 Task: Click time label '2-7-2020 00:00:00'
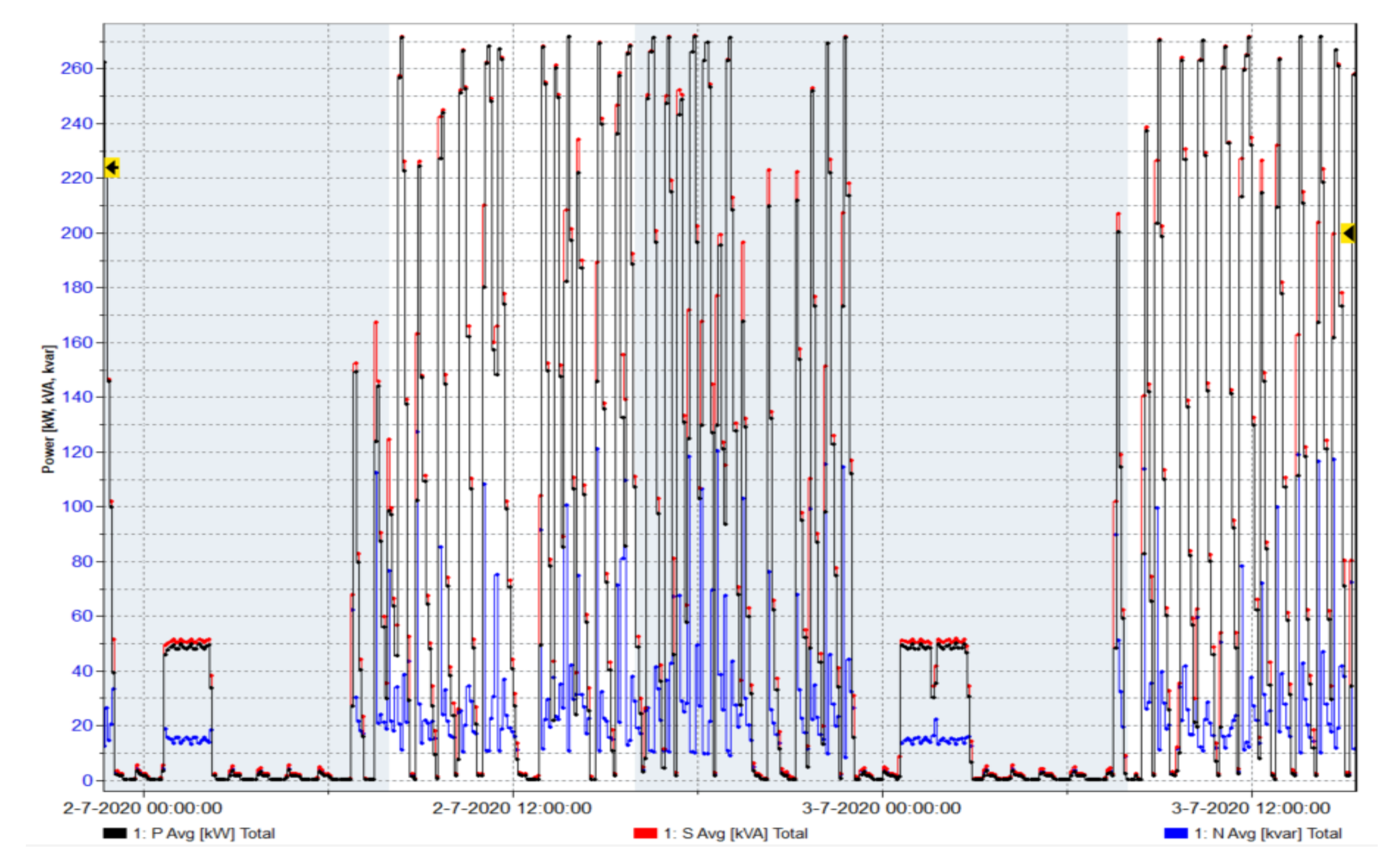(142, 809)
